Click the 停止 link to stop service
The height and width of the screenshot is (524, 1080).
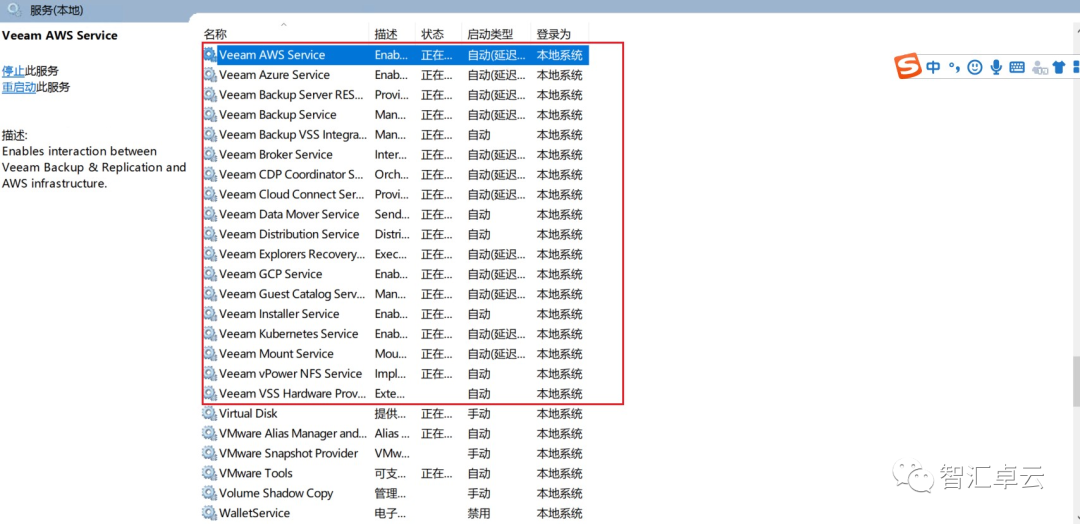[13, 71]
